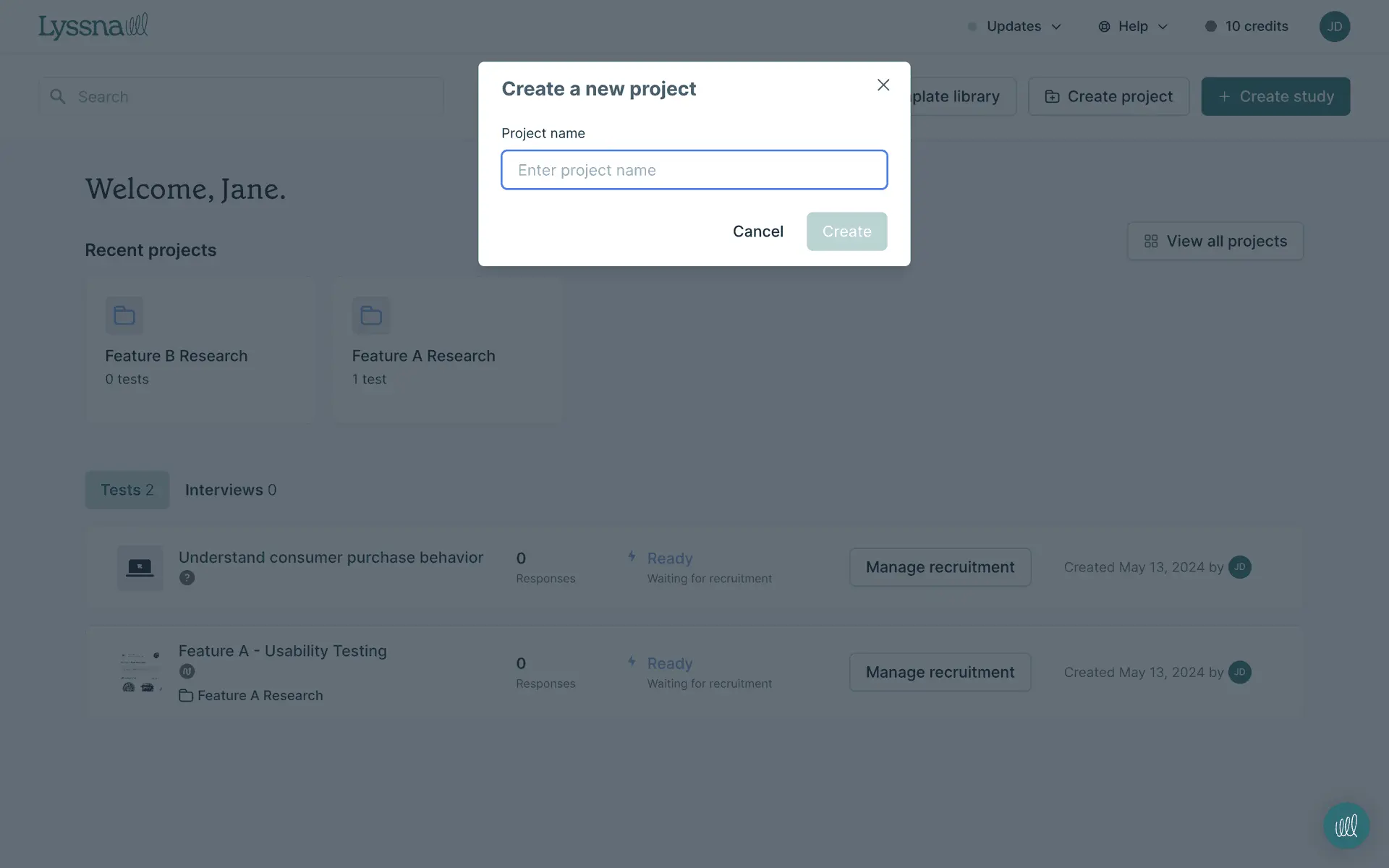The width and height of the screenshot is (1389, 868).
Task: Expand the Help dropdown menu
Action: pyautogui.click(x=1133, y=27)
